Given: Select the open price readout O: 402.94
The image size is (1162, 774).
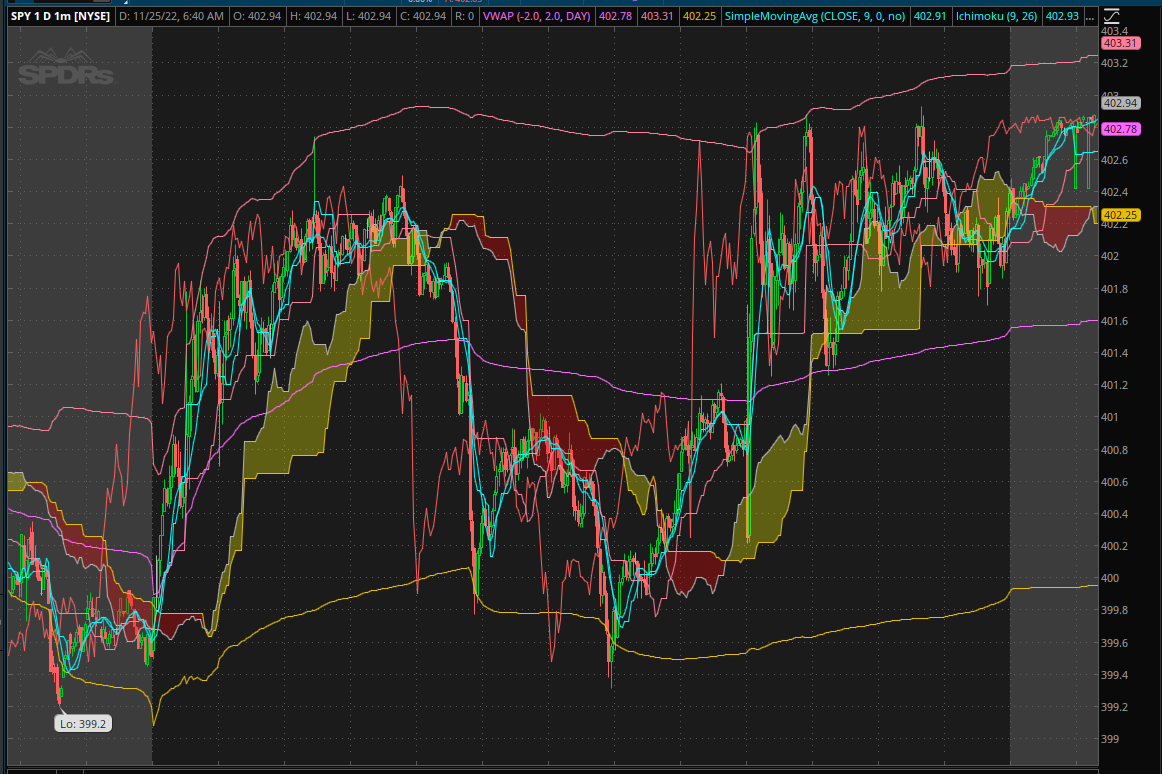Looking at the screenshot, I should point(257,16).
